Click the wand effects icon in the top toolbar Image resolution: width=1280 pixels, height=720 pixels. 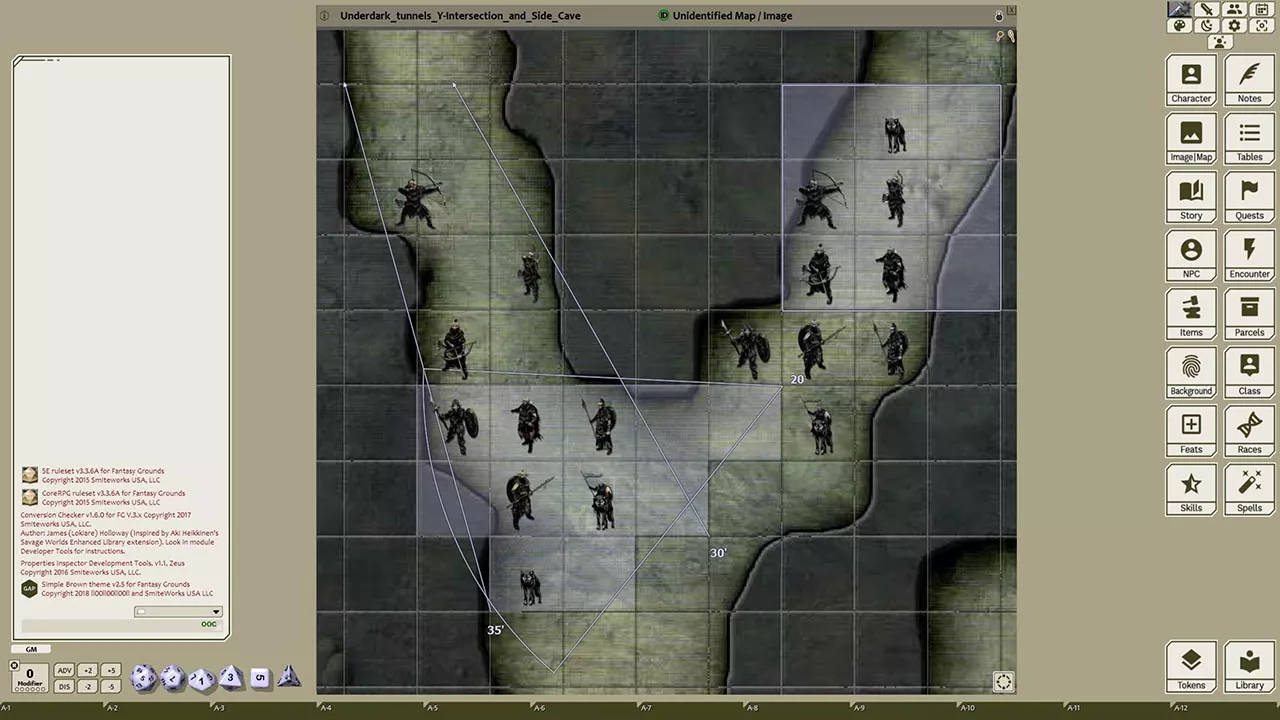(1180, 9)
